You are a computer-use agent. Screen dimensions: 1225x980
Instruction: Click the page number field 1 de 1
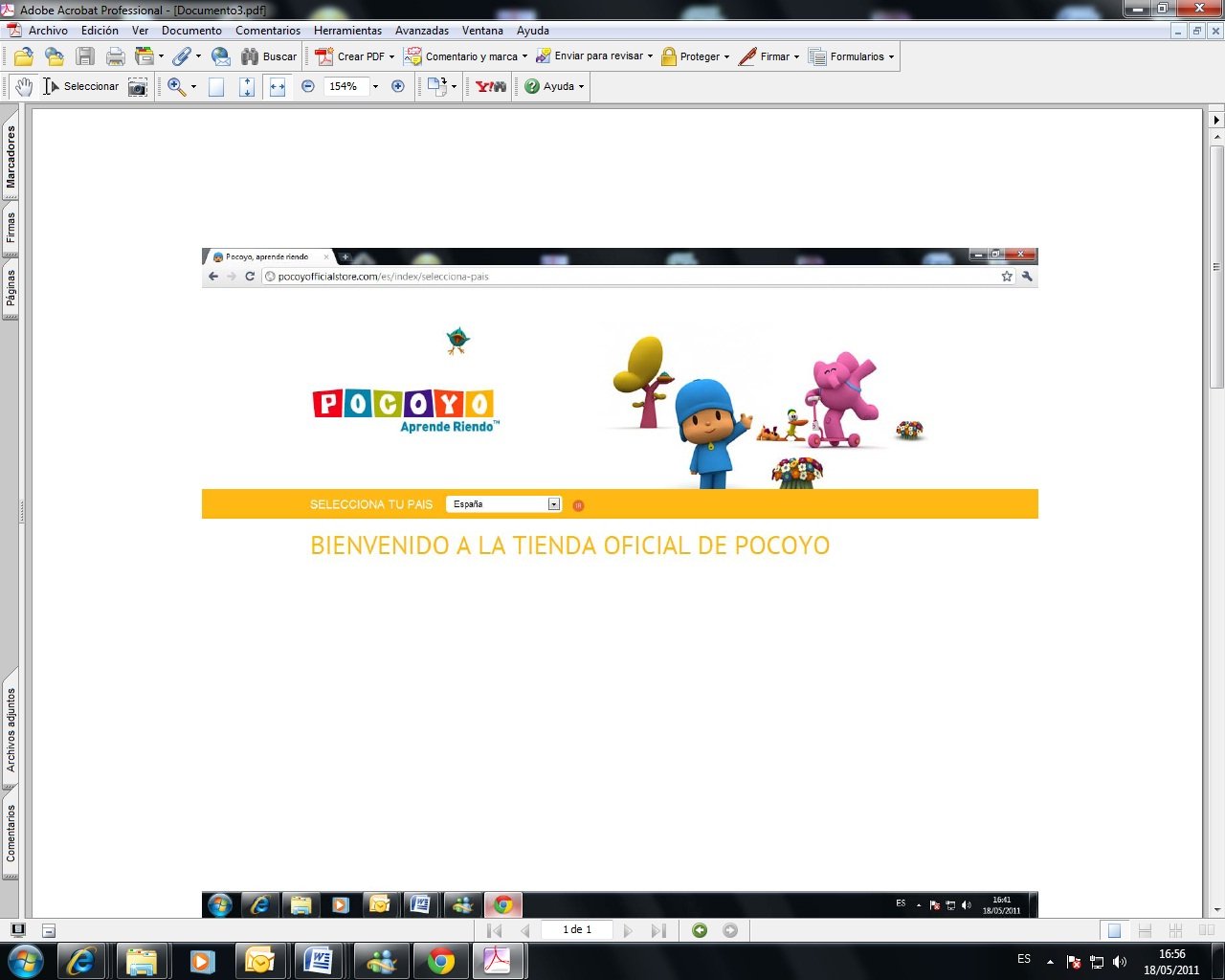tap(577, 930)
